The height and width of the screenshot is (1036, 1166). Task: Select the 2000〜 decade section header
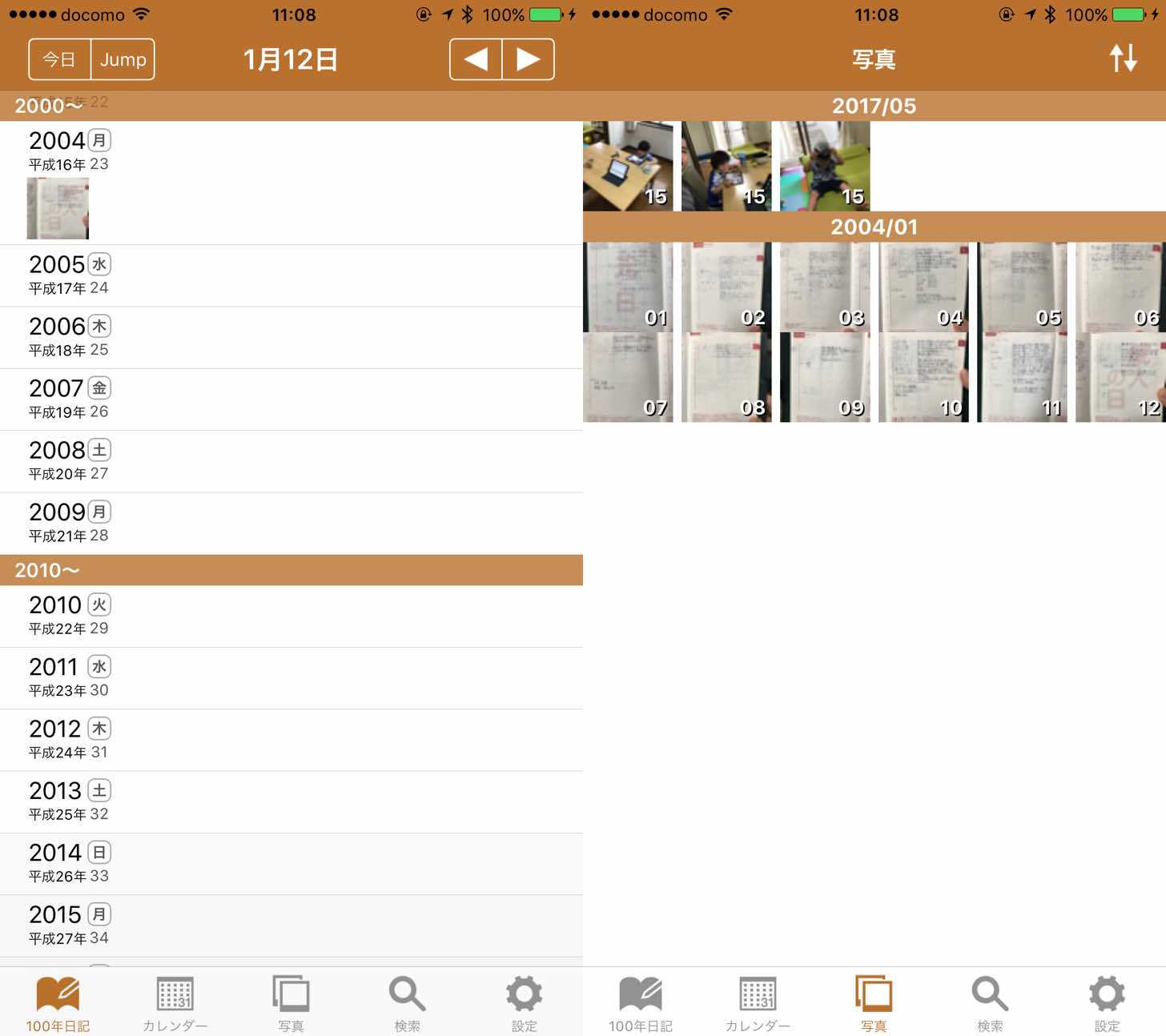[291, 106]
